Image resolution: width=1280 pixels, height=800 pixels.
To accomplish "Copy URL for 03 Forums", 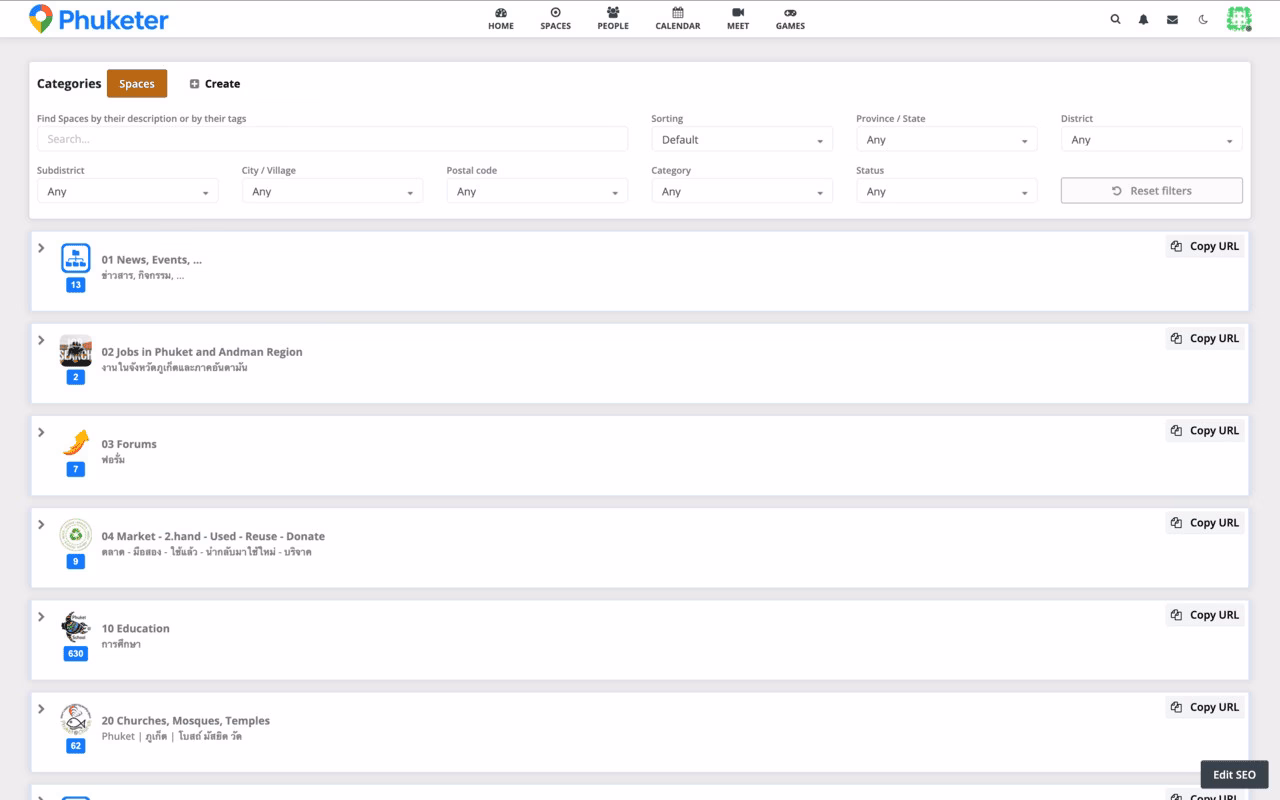I will [1205, 430].
